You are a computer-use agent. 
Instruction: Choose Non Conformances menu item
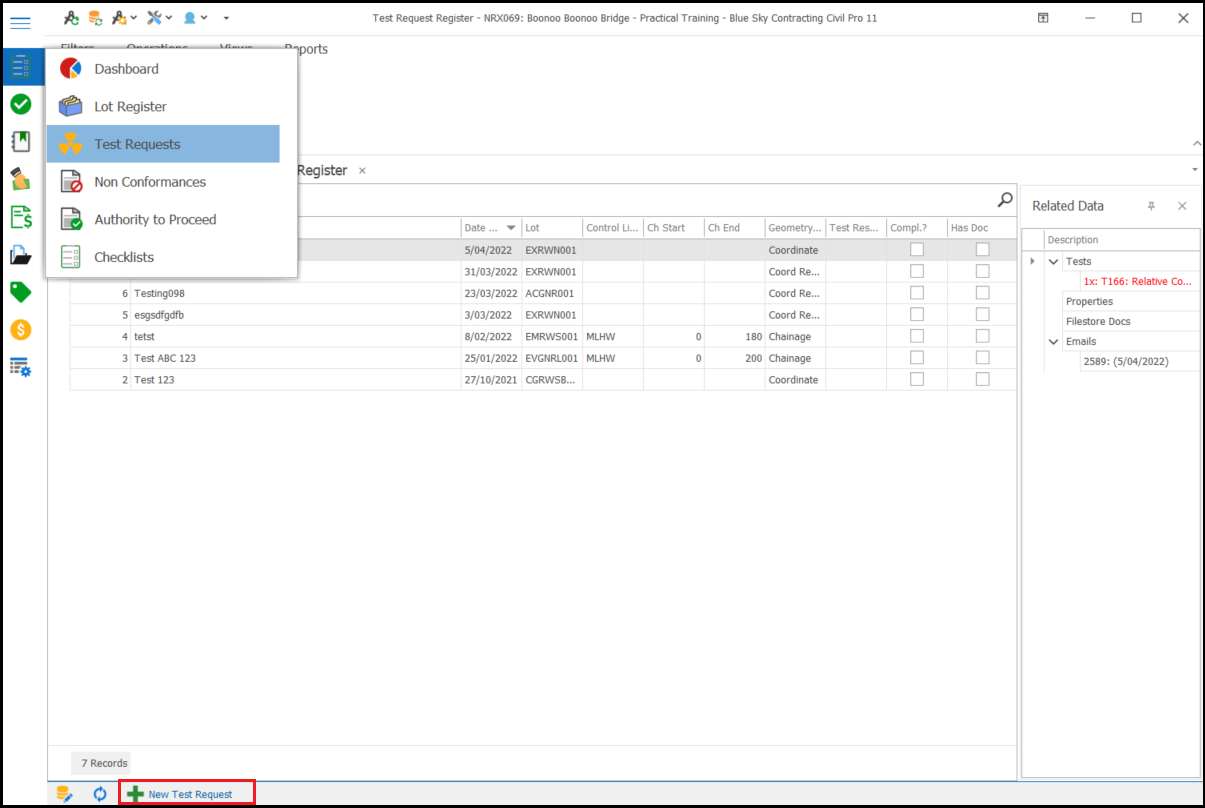pyautogui.click(x=150, y=182)
